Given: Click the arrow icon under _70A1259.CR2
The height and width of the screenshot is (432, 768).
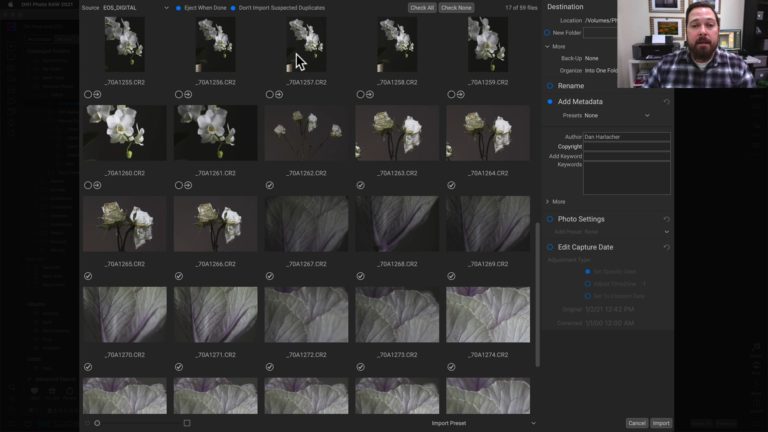Looking at the screenshot, I should (x=460, y=95).
